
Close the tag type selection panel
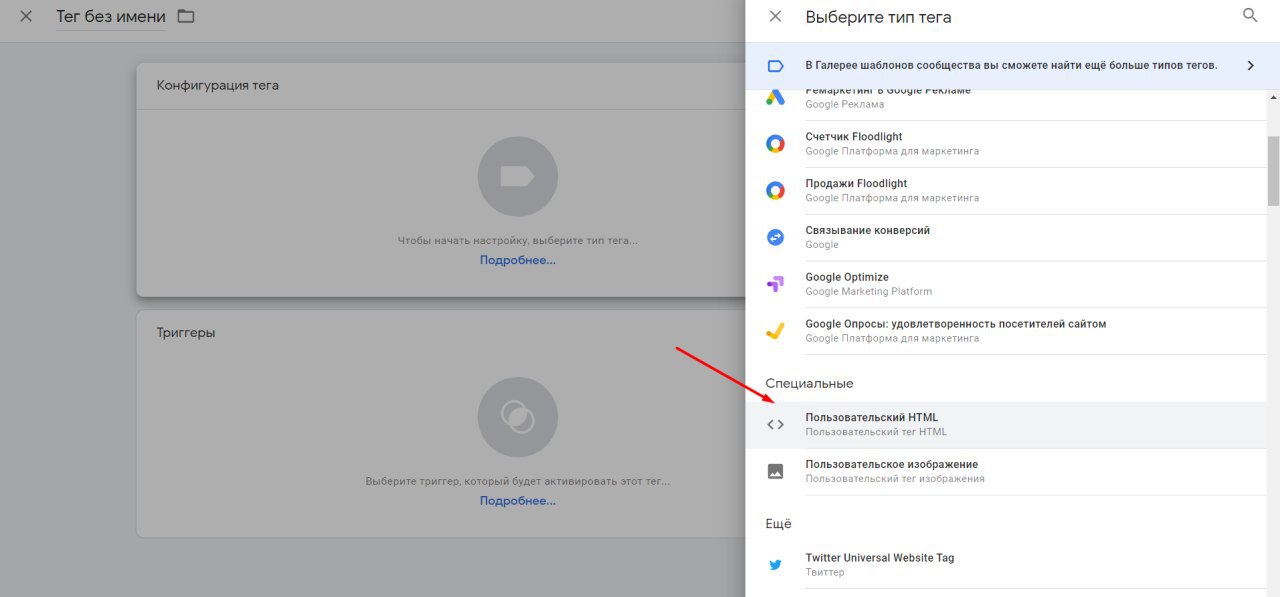pos(775,17)
